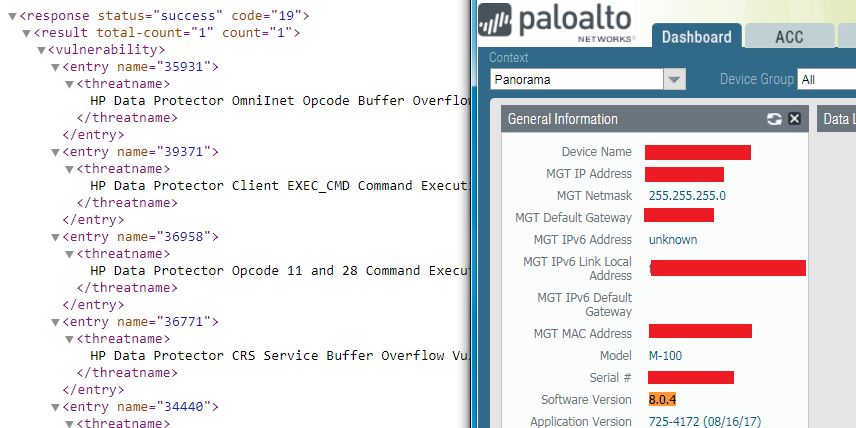Click HP Data Protector CRS Service text
The height and width of the screenshot is (428, 856).
[281, 356]
